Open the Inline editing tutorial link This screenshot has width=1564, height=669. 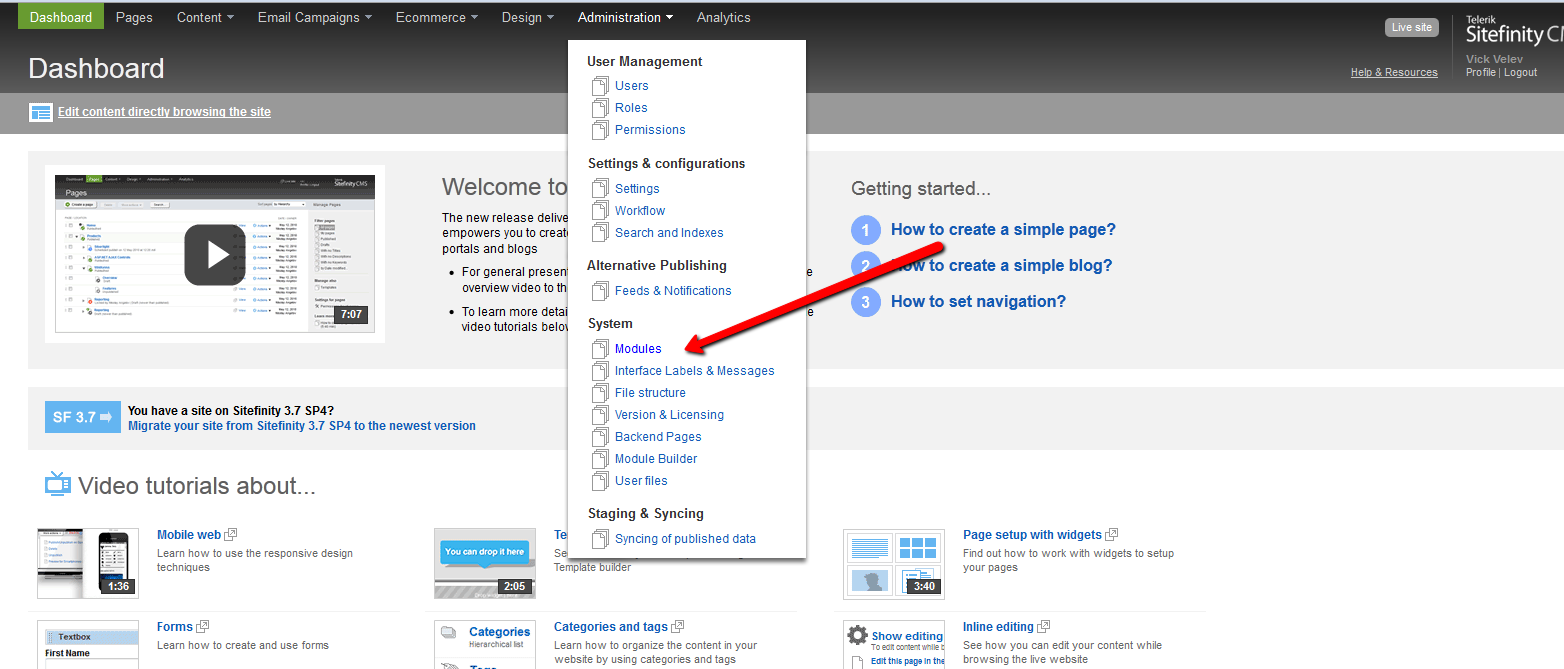[998, 627]
